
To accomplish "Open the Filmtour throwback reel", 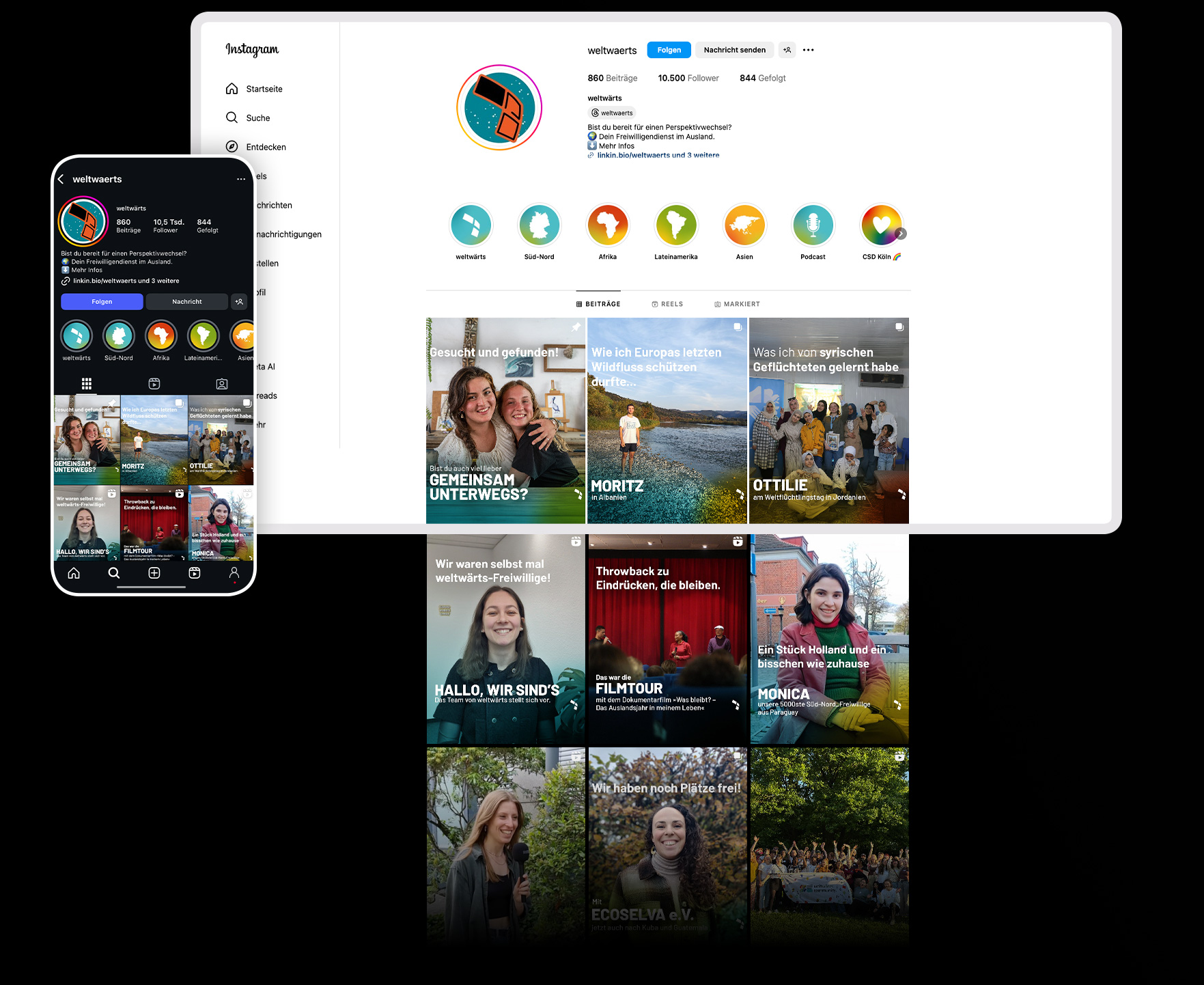I will coord(667,639).
